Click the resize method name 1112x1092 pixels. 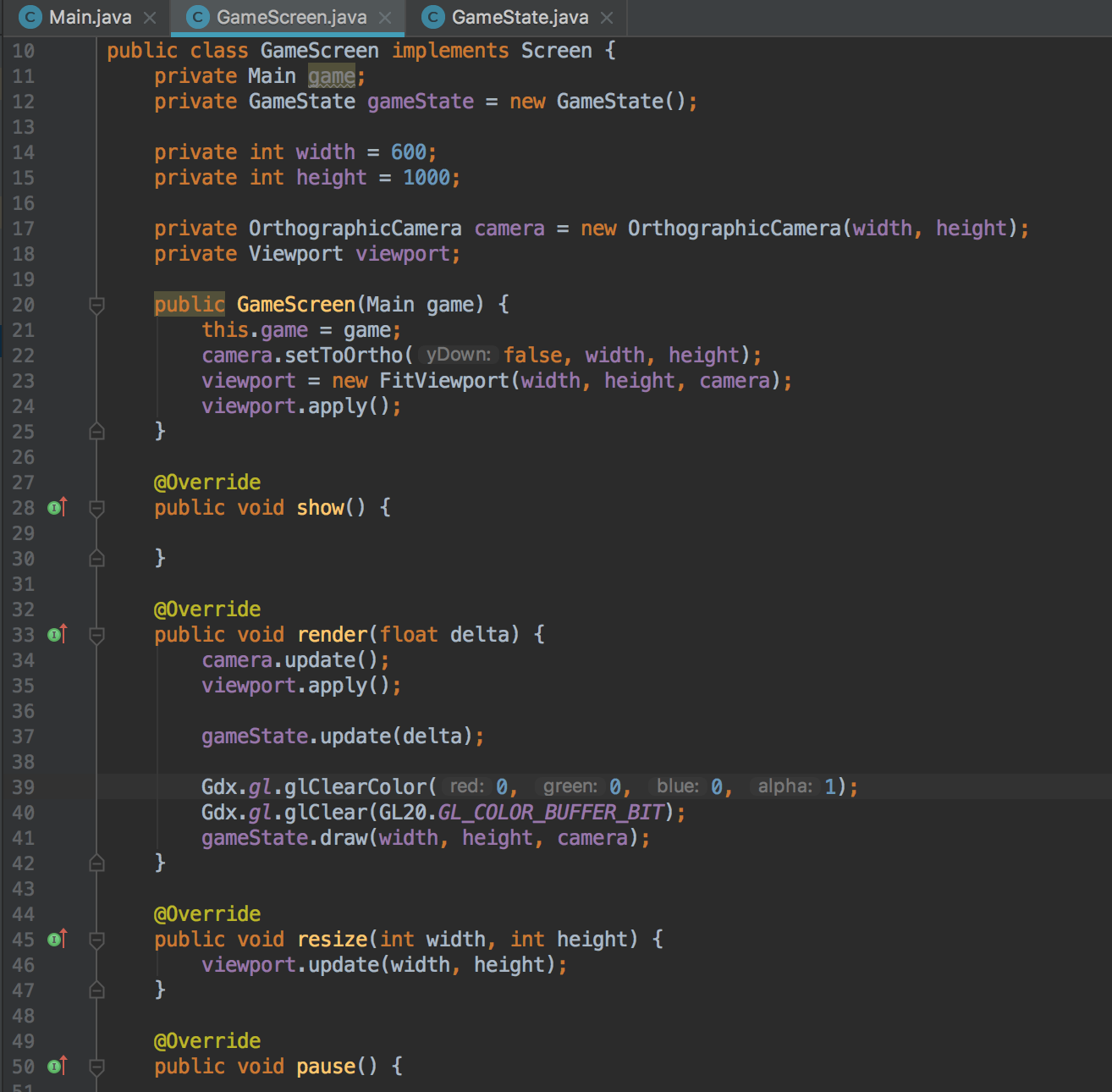[332, 940]
